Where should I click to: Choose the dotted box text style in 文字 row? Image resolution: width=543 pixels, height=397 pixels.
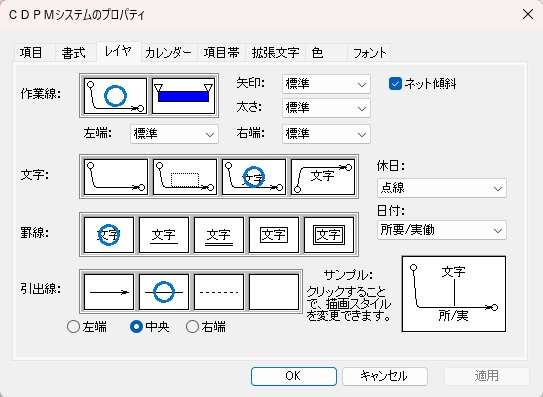[185, 177]
